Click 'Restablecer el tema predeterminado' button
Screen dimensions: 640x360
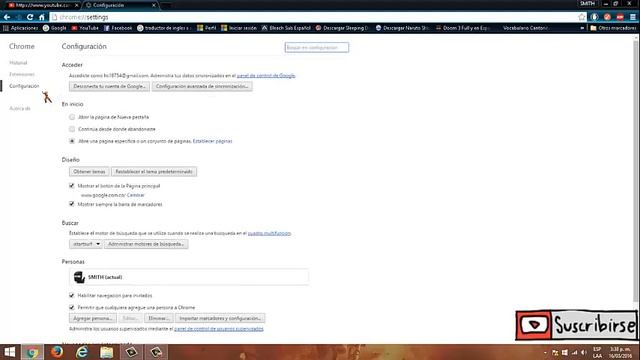(154, 172)
